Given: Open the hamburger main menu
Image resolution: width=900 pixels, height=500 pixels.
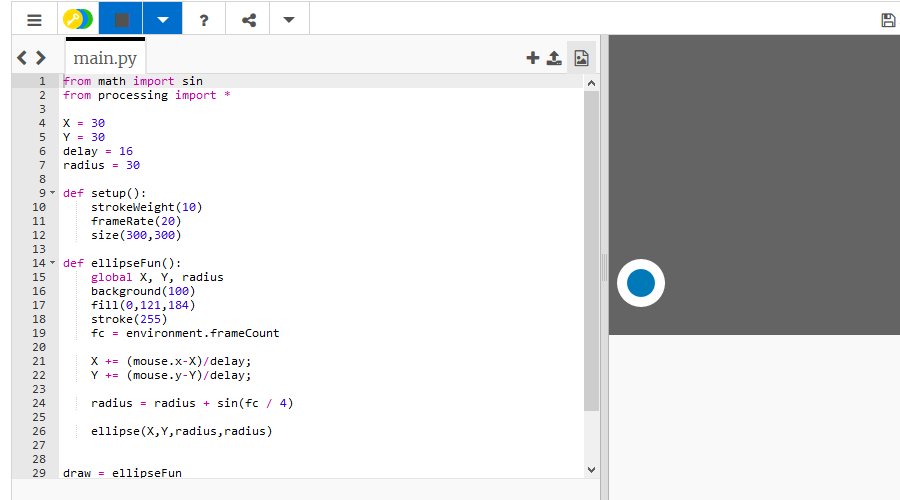Looking at the screenshot, I should (34, 20).
